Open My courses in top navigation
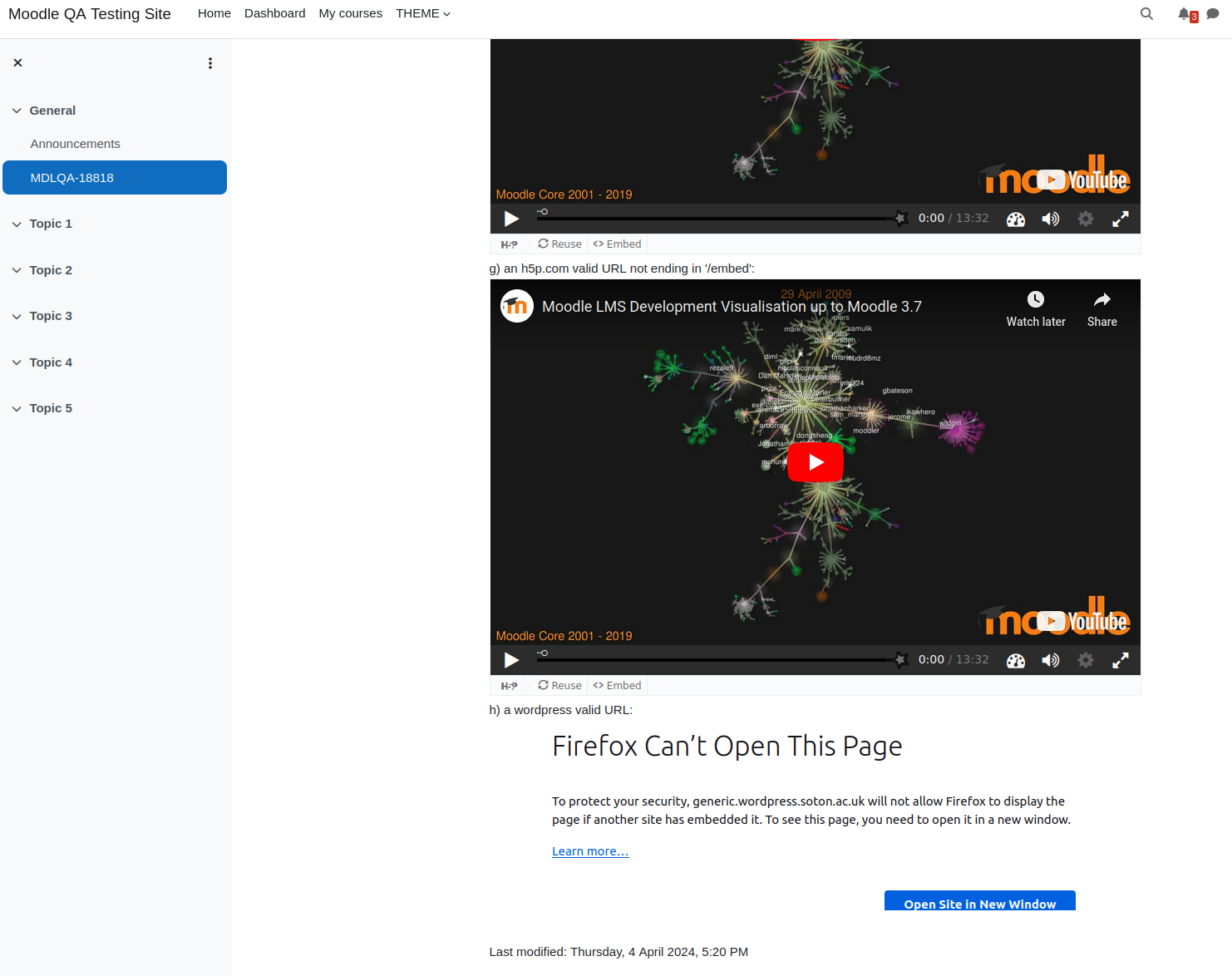 tap(350, 13)
